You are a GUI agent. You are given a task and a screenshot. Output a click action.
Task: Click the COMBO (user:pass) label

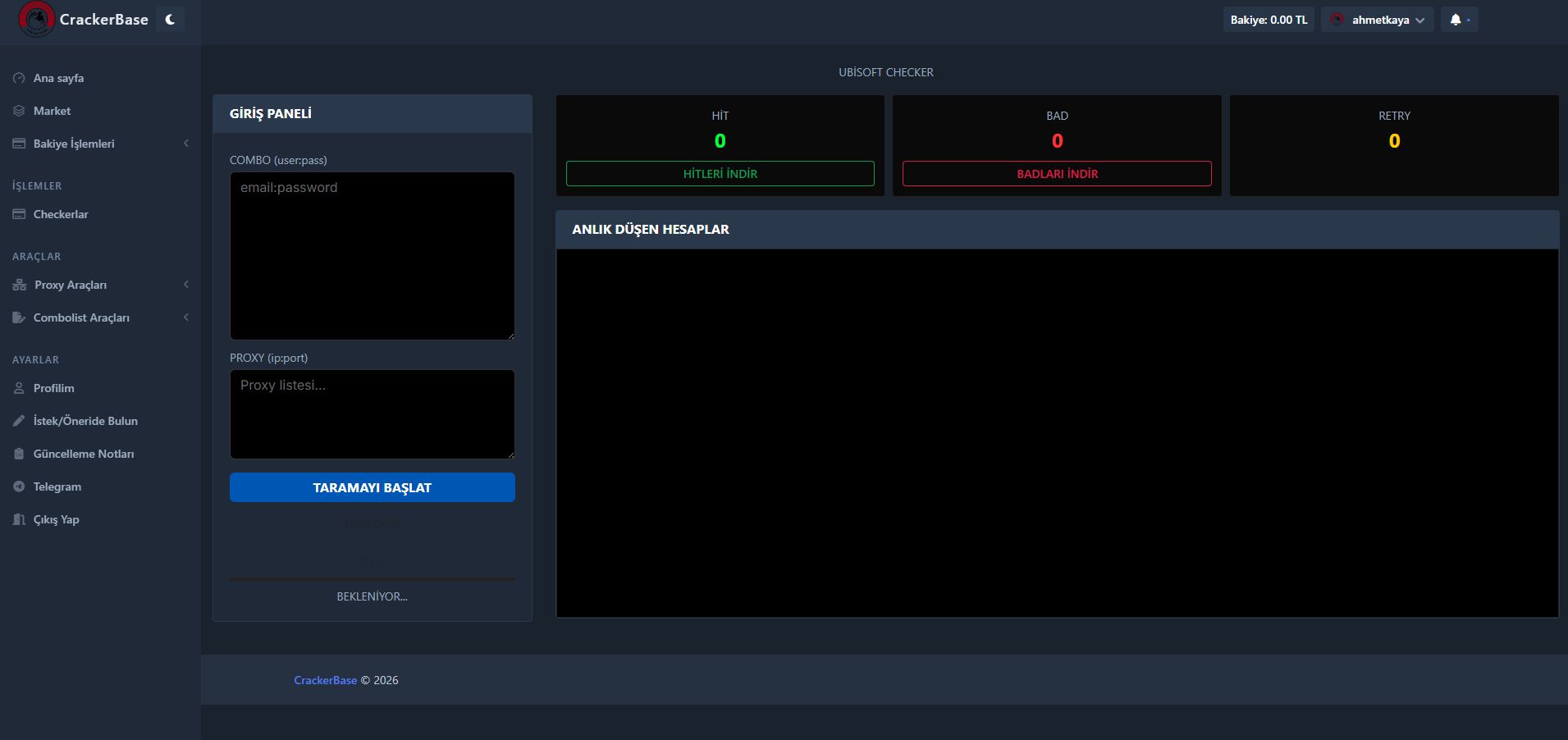(278, 160)
